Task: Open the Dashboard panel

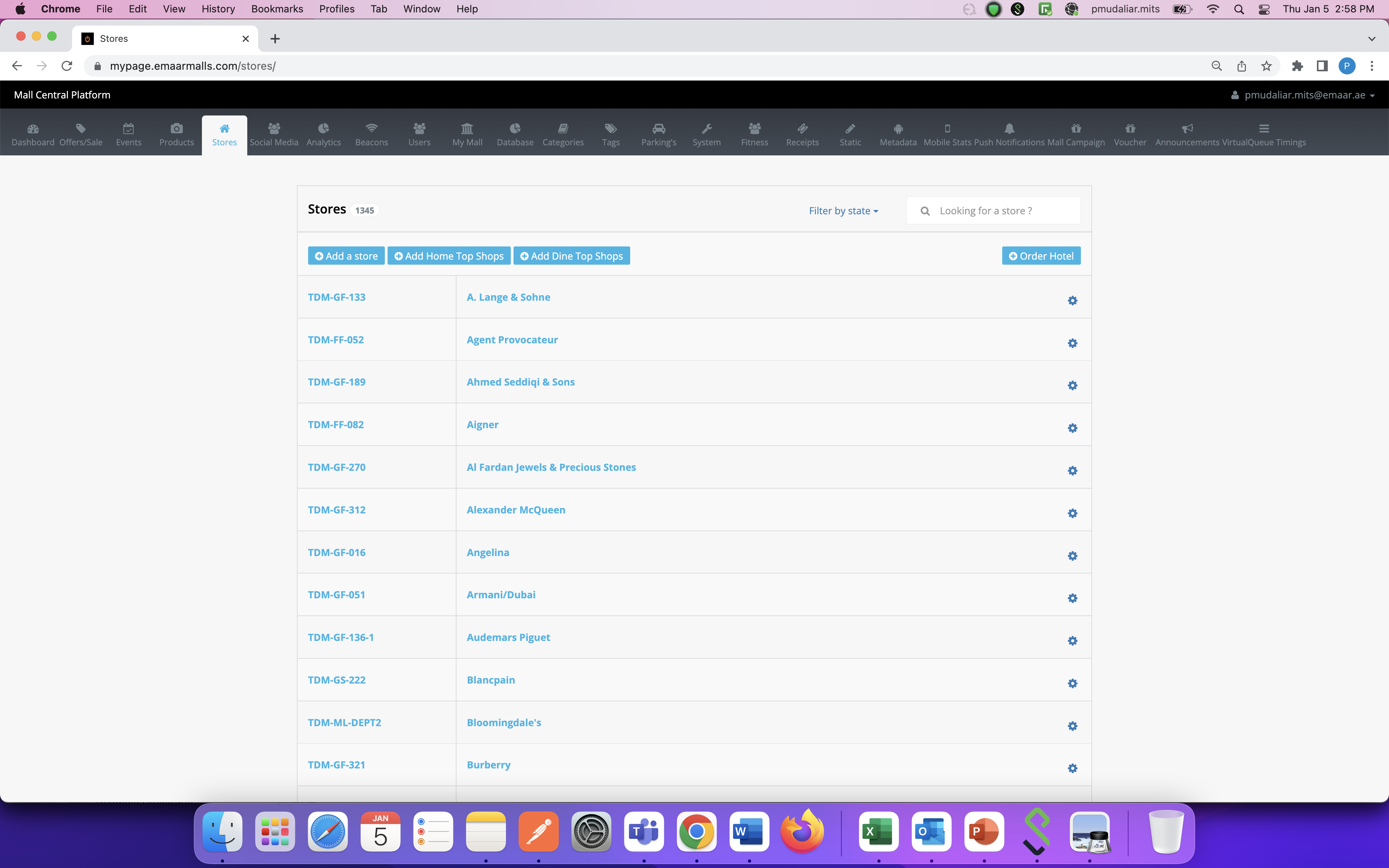Action: [x=32, y=132]
